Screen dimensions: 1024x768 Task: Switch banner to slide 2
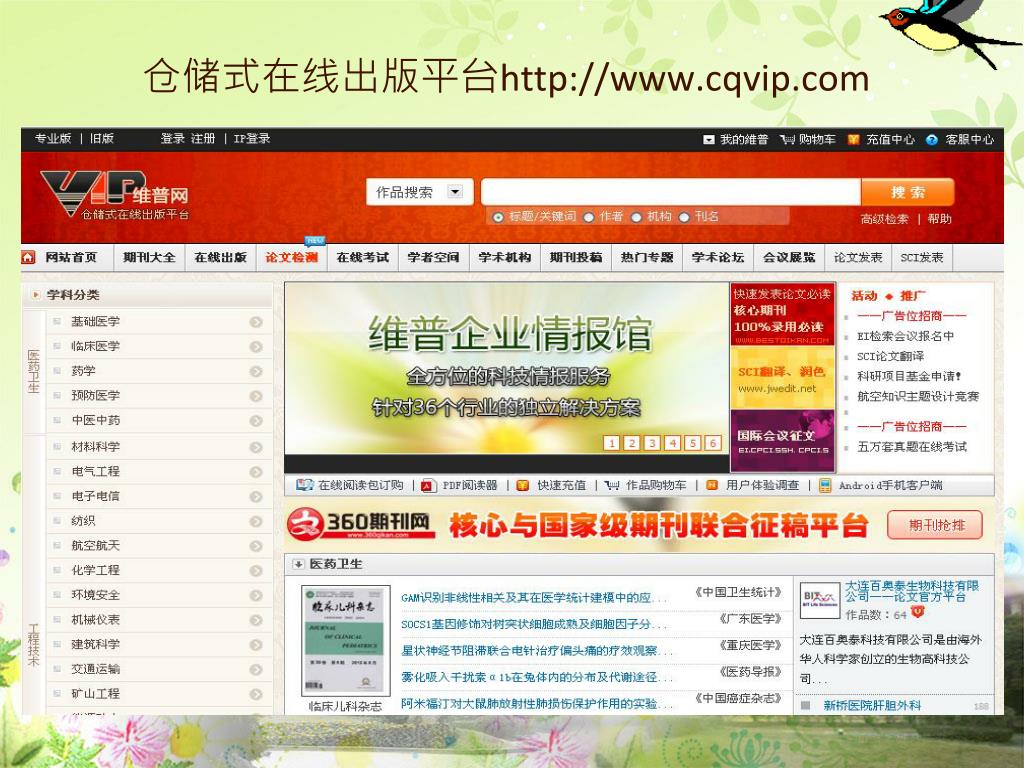(632, 443)
